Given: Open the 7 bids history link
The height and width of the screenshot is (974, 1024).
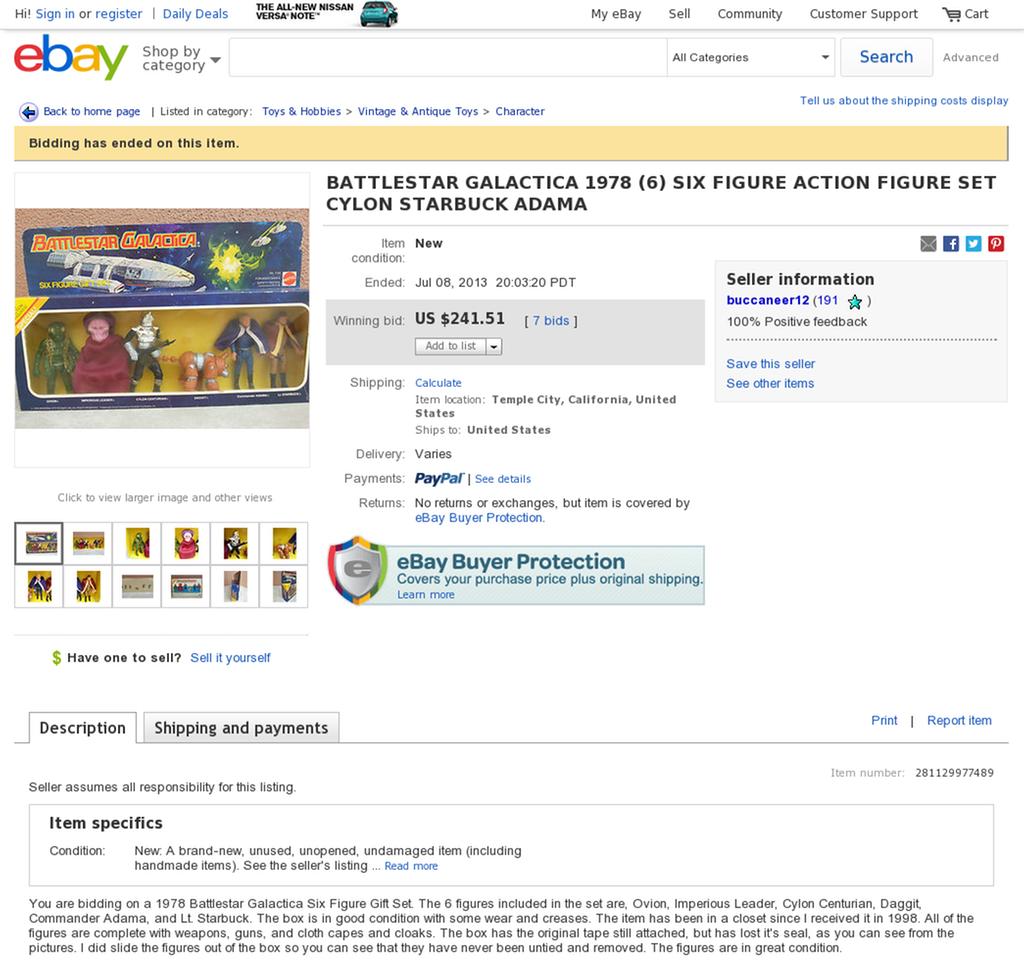Looking at the screenshot, I should 551,321.
